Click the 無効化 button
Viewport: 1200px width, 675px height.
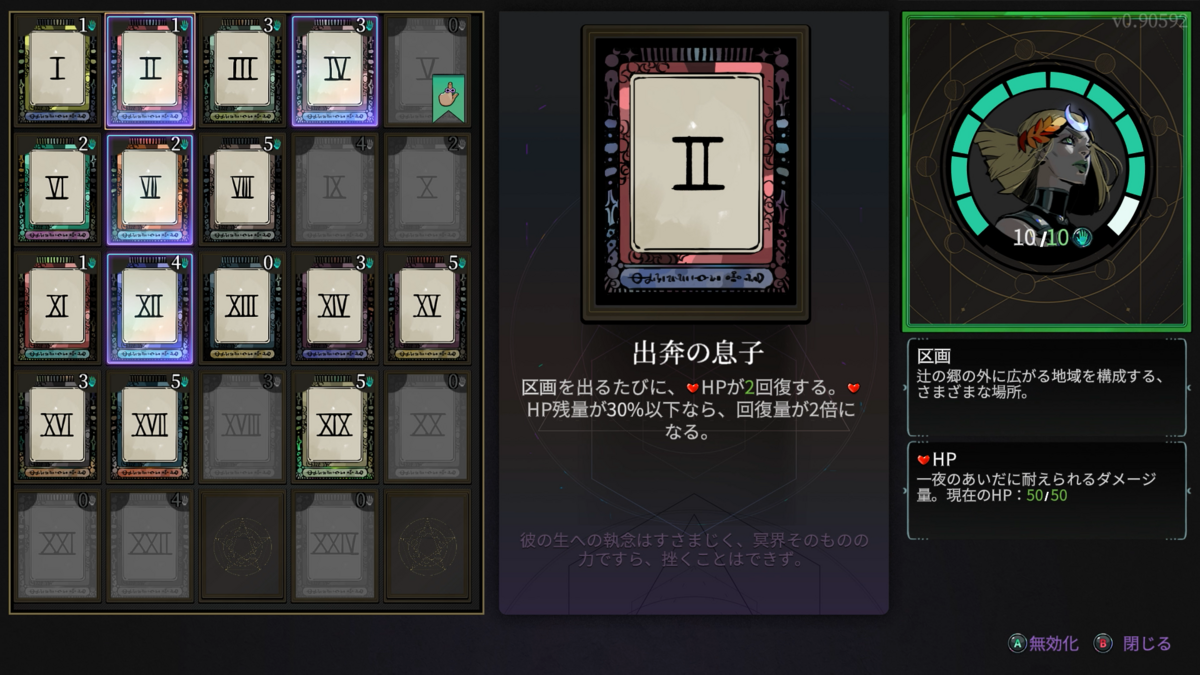[x=1043, y=644]
